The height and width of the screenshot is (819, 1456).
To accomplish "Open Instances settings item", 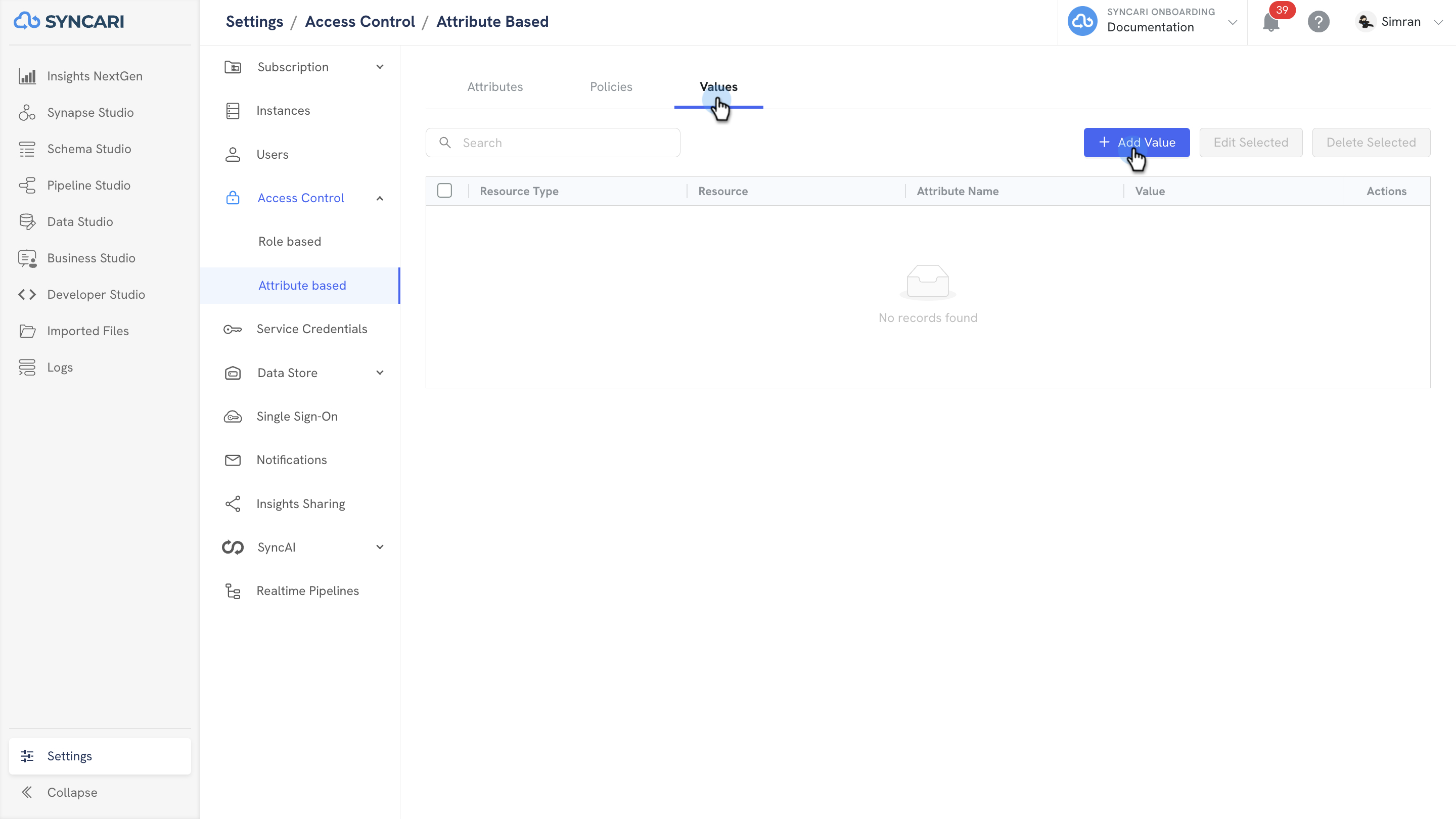I will (x=283, y=111).
